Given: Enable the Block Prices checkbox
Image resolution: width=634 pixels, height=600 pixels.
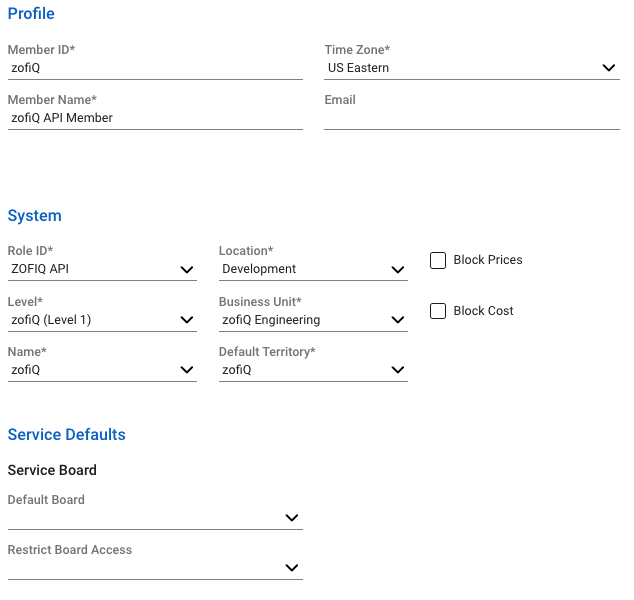Looking at the screenshot, I should click(438, 260).
